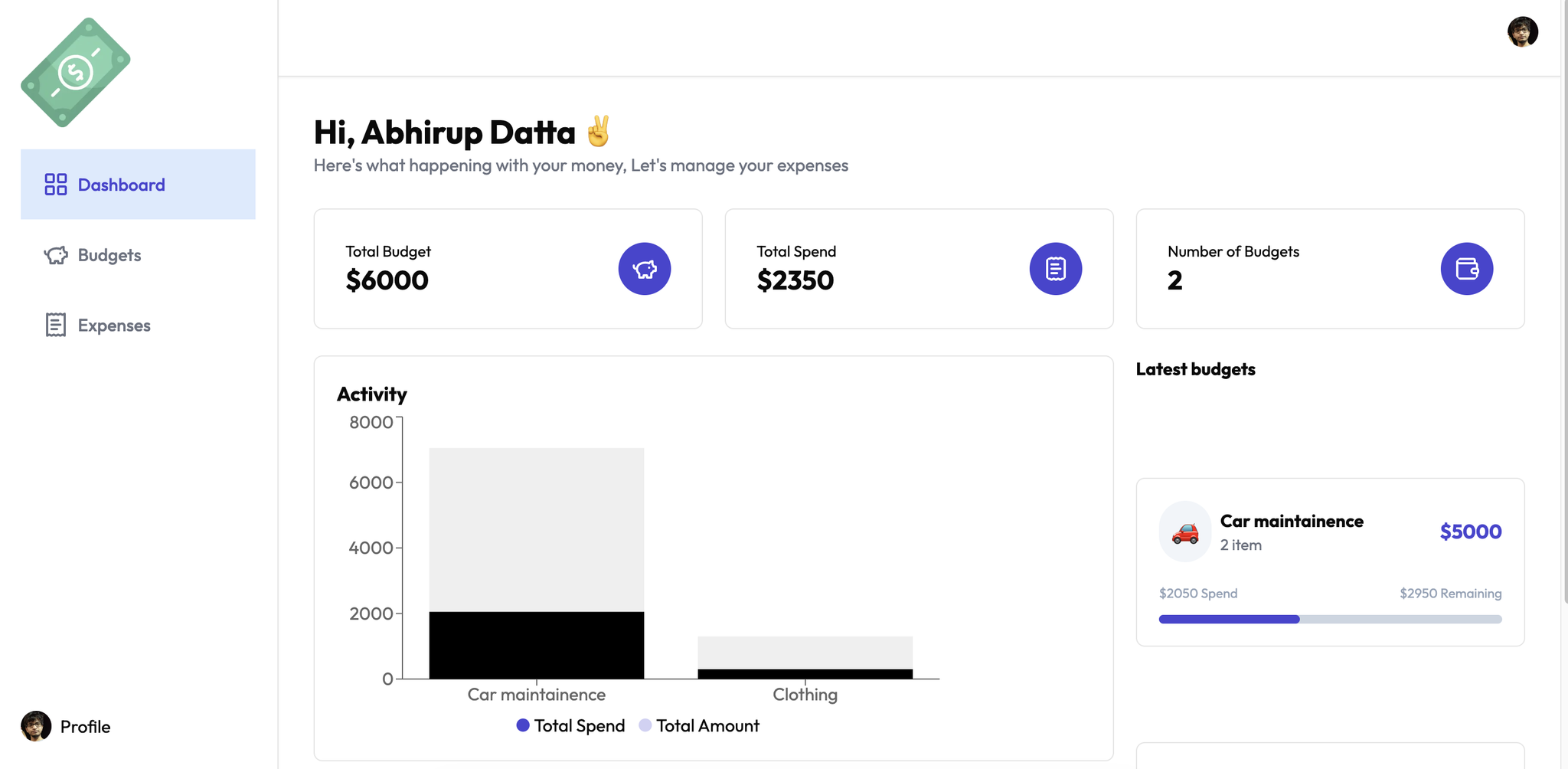Toggle Total Amount legend dot
Viewport: 1568px width, 769px height.
pyautogui.click(x=645, y=725)
